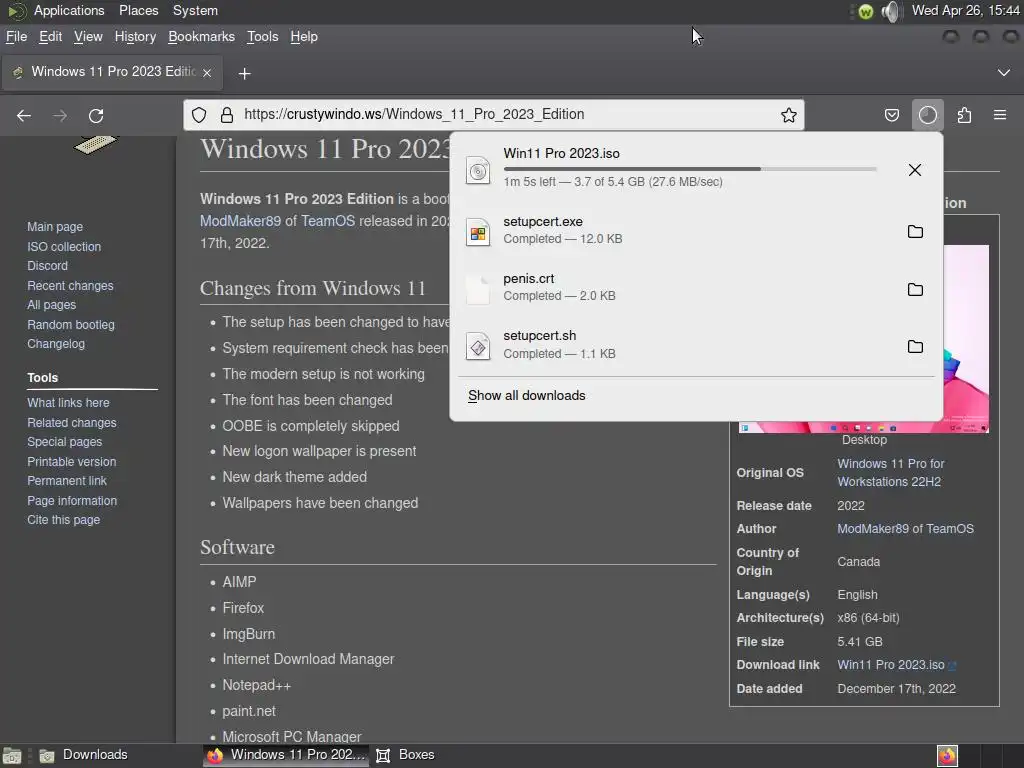This screenshot has width=1024, height=768.
Task: Open the History menu
Action: coord(135,37)
